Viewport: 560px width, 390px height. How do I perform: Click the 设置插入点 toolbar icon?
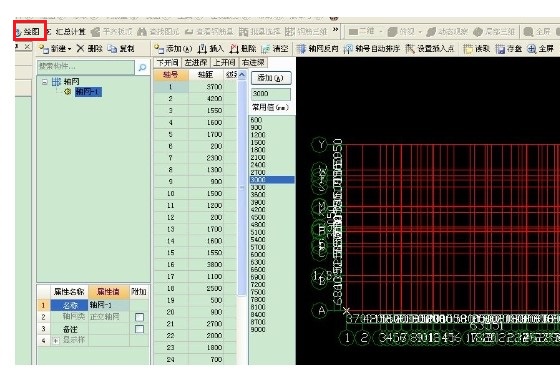pyautogui.click(x=410, y=49)
